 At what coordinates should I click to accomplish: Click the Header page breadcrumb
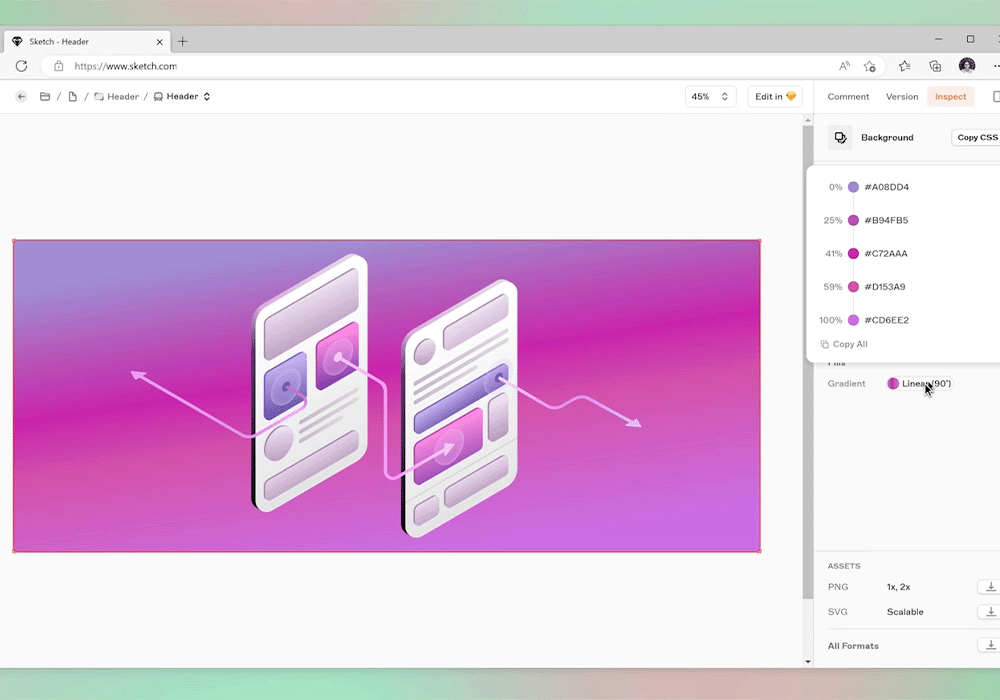[117, 96]
